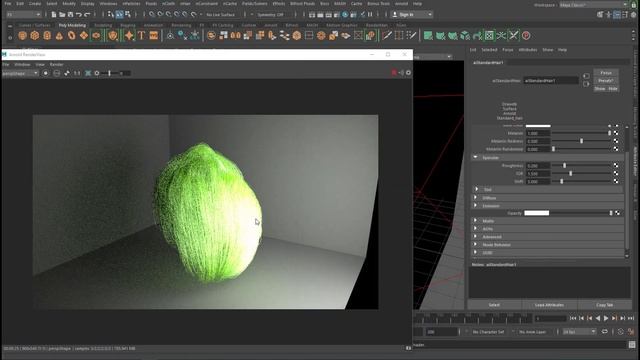Create a polygon cylinder from the shelf
The width and height of the screenshot is (640, 360).
click(47, 36)
